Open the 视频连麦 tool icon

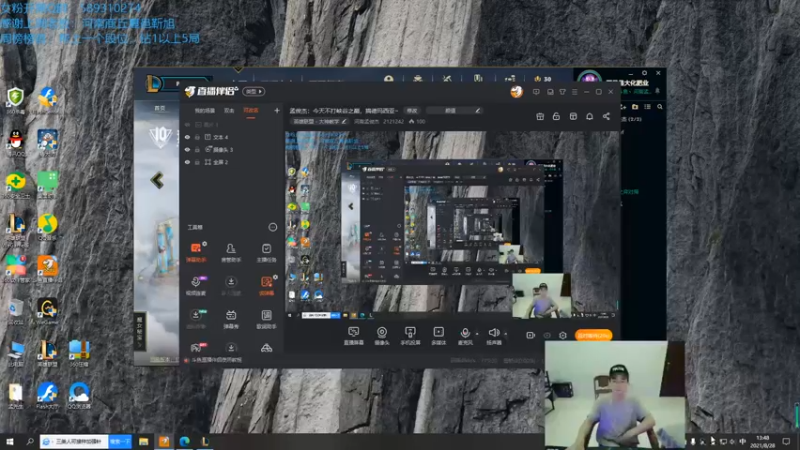[x=196, y=286]
